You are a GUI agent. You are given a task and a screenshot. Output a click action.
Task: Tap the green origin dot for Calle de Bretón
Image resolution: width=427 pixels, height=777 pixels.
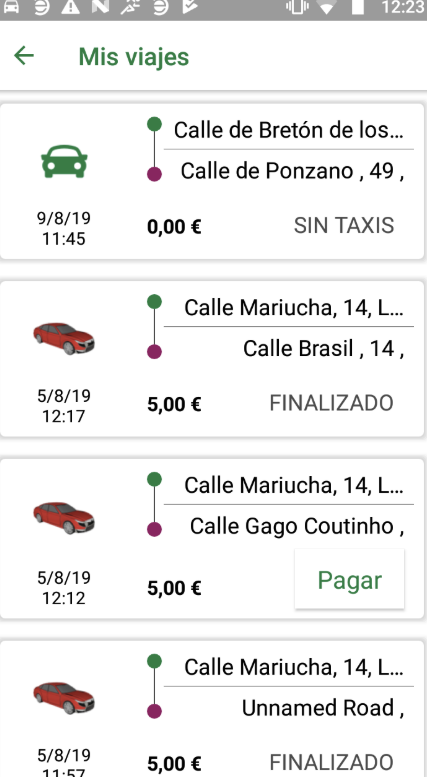click(155, 124)
